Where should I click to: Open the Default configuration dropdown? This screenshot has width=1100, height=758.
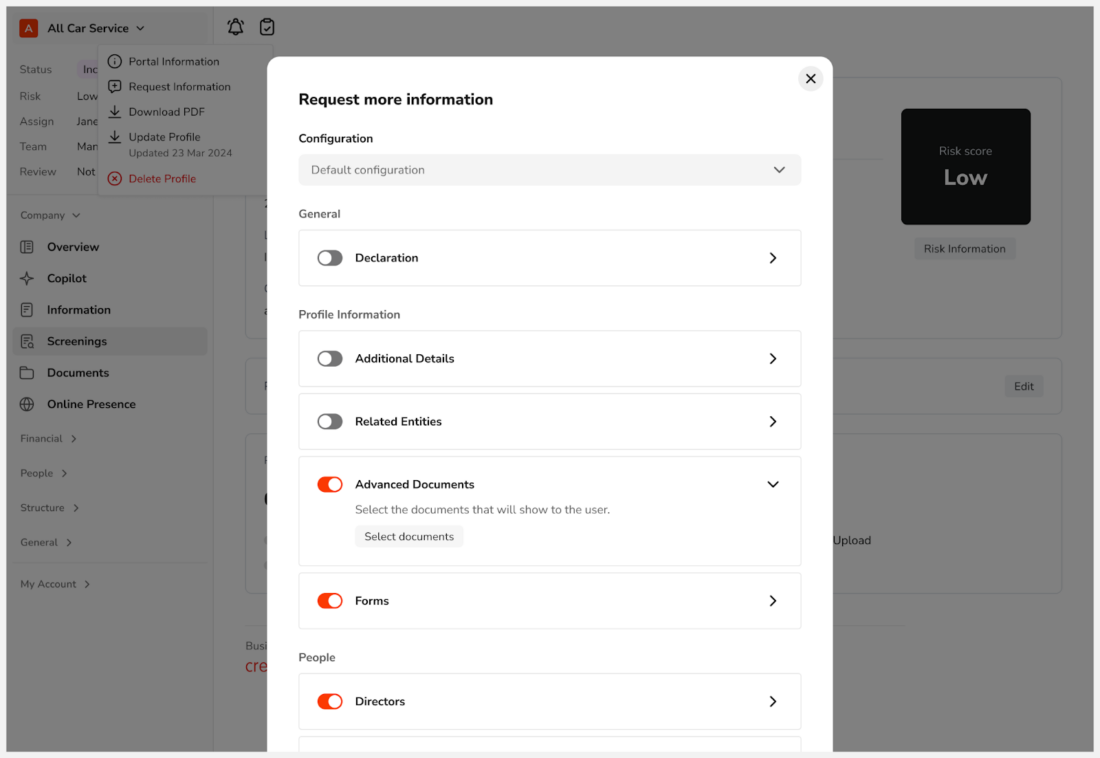pos(549,170)
